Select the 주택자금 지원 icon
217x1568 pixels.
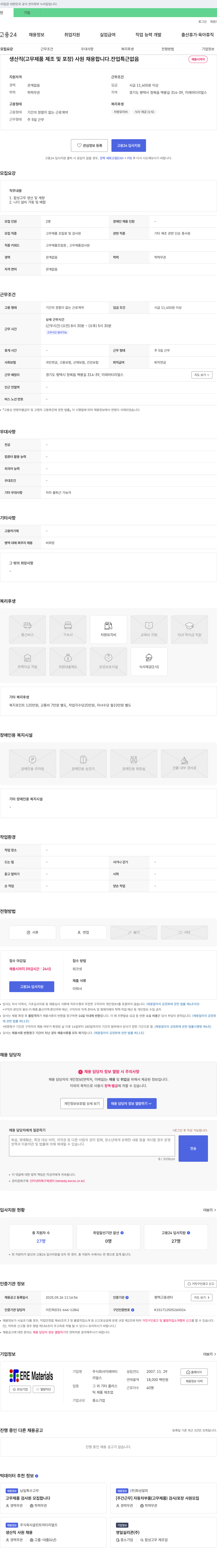pyautogui.click(x=27, y=662)
